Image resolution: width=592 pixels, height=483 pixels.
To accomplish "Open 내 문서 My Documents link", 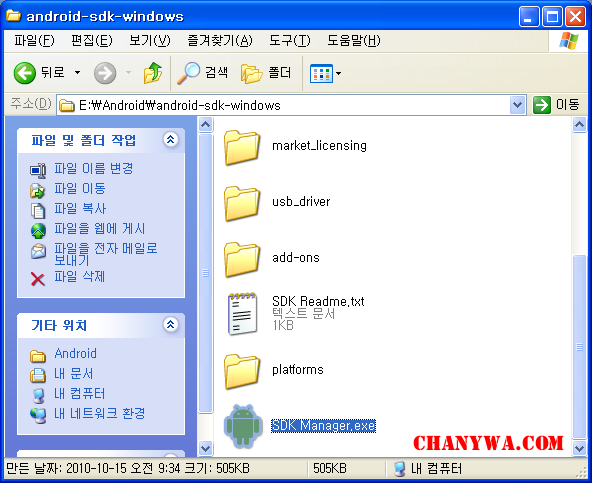I will click(74, 373).
